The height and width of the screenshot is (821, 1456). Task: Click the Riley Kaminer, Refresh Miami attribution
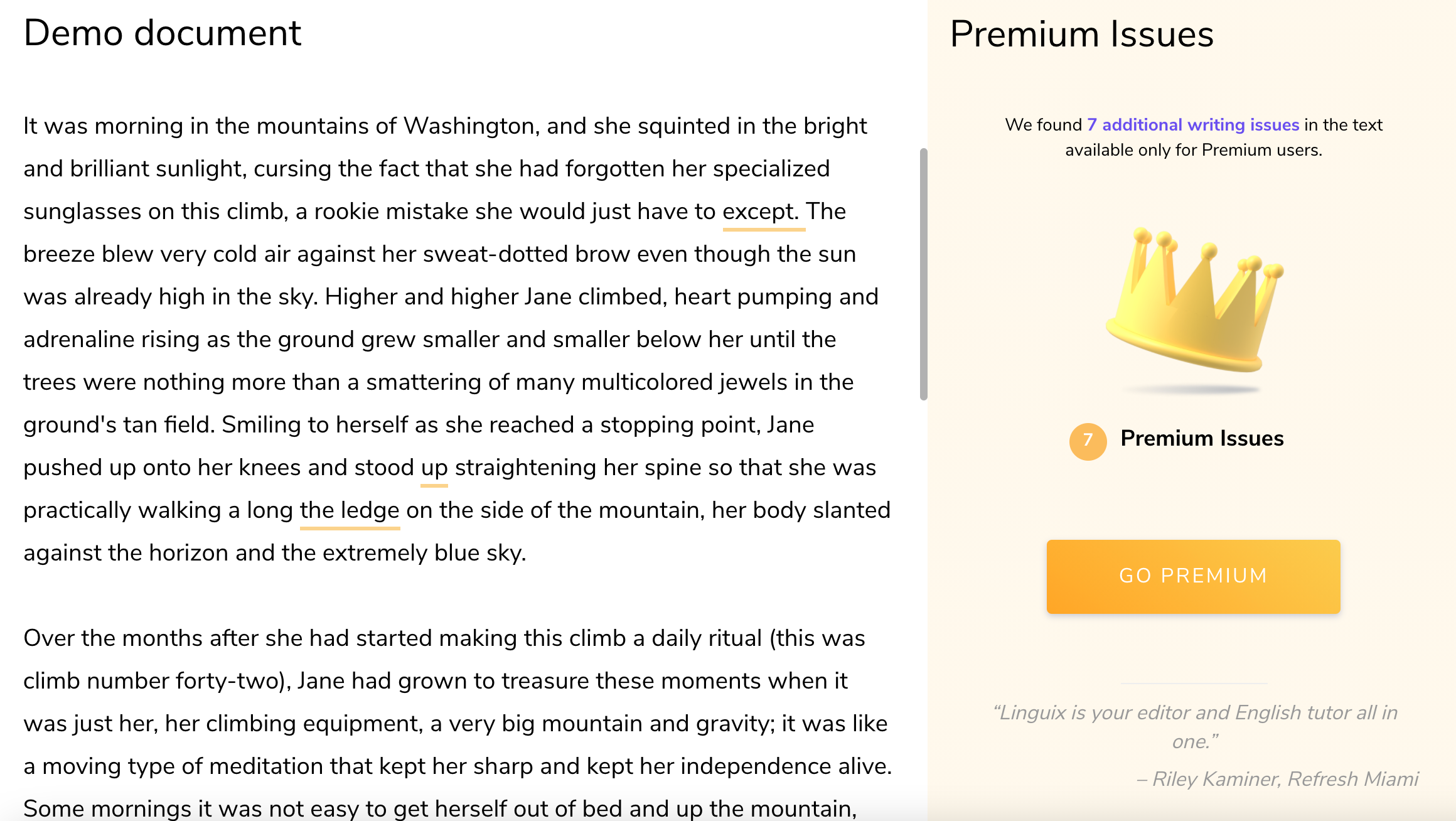click(1277, 779)
